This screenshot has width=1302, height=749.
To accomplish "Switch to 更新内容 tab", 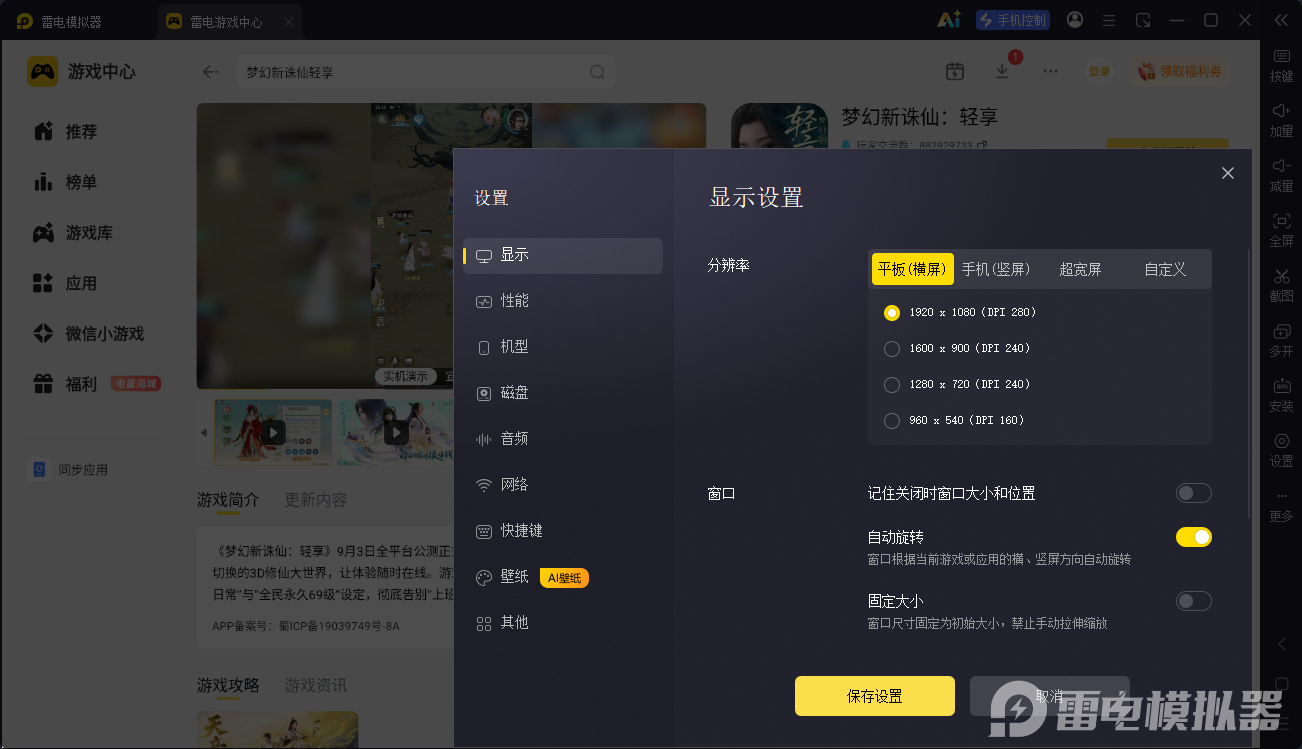I will (316, 500).
